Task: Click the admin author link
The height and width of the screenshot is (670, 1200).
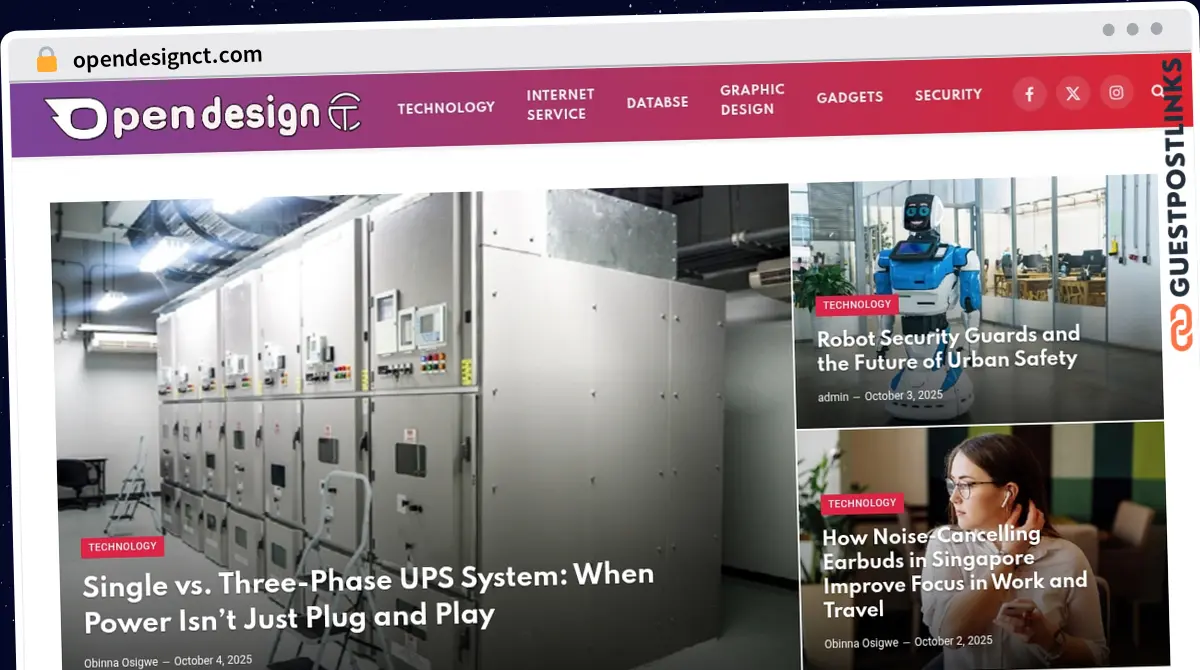Action: pyautogui.click(x=831, y=396)
